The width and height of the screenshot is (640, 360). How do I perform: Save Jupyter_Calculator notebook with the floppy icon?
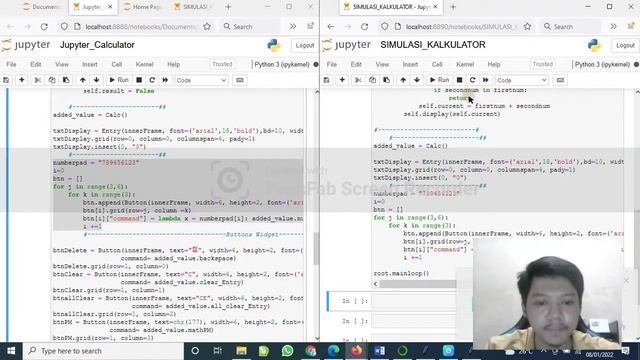[6, 80]
